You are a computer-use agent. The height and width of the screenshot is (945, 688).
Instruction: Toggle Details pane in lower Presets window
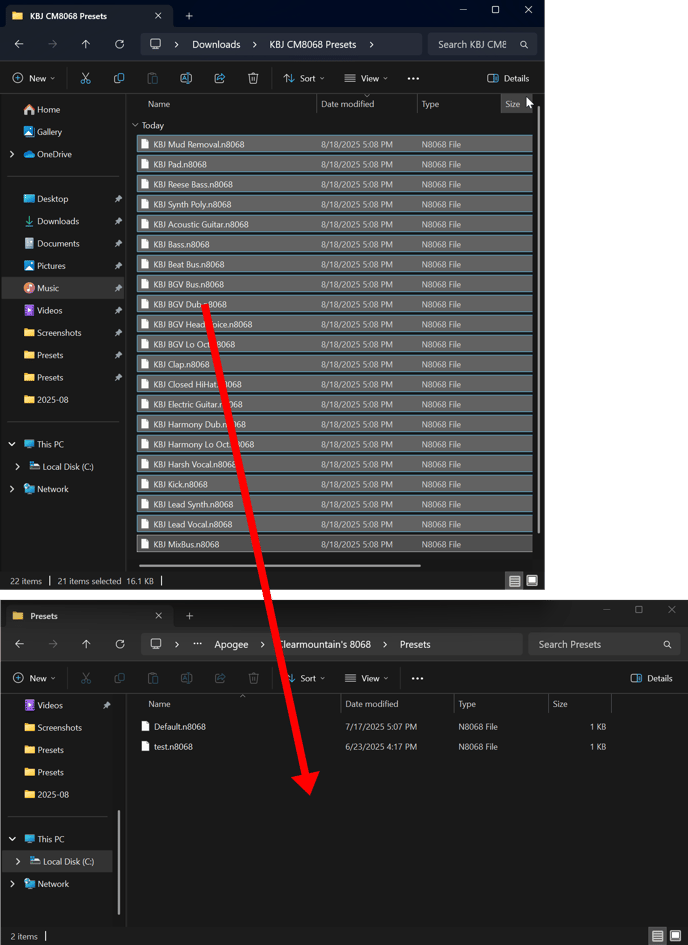tap(652, 679)
